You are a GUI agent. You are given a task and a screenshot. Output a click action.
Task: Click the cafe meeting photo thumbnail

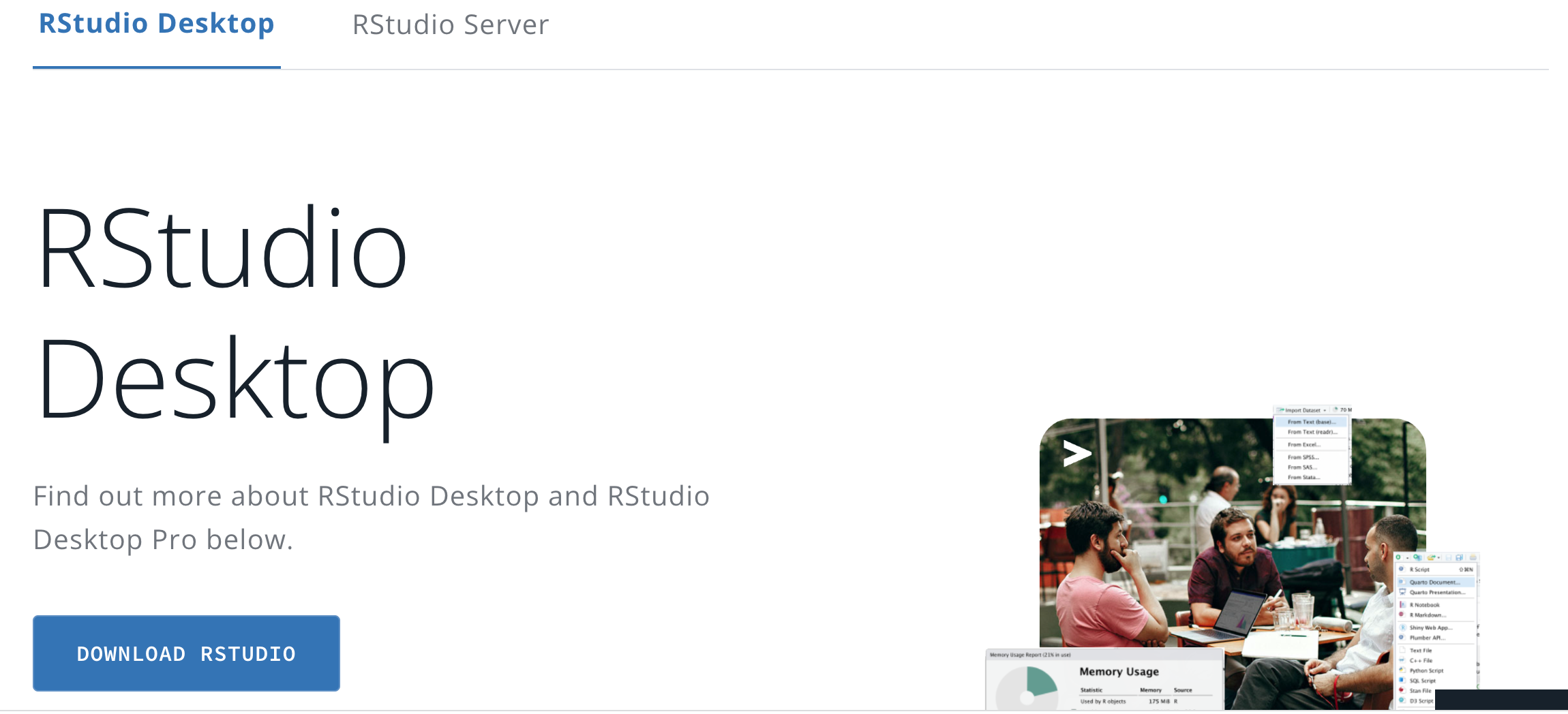[1233, 564]
